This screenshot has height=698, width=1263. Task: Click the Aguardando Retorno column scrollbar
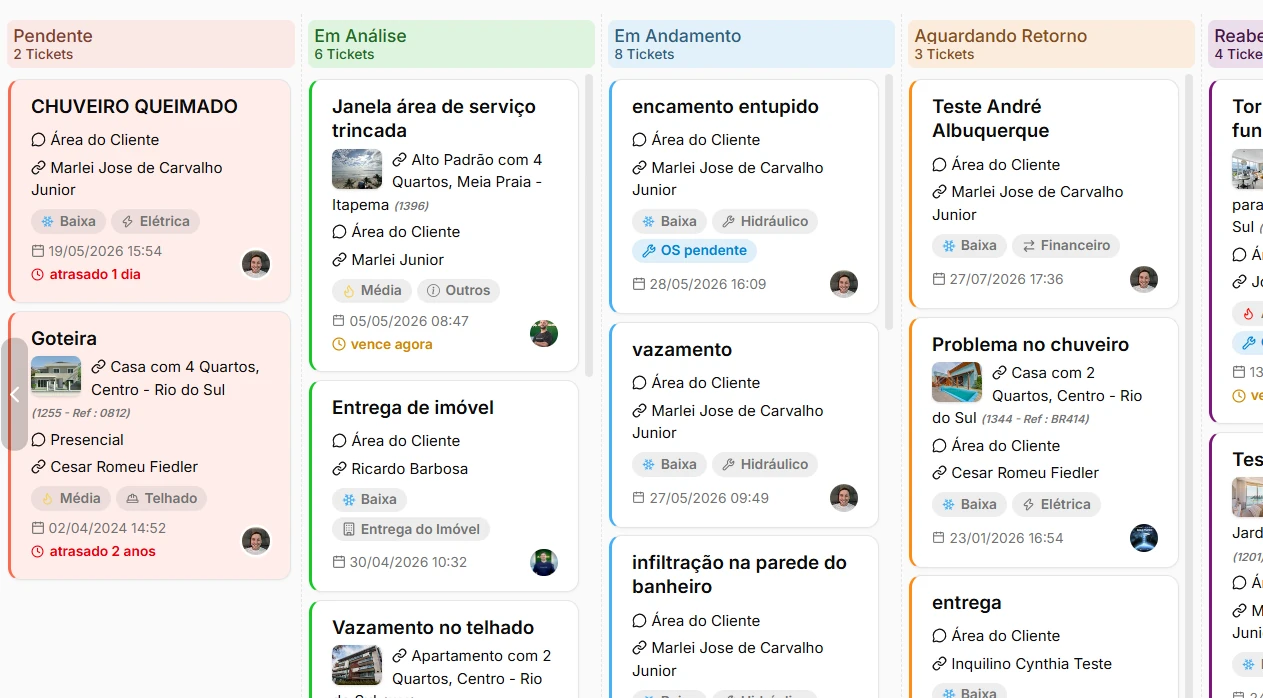[1189, 386]
